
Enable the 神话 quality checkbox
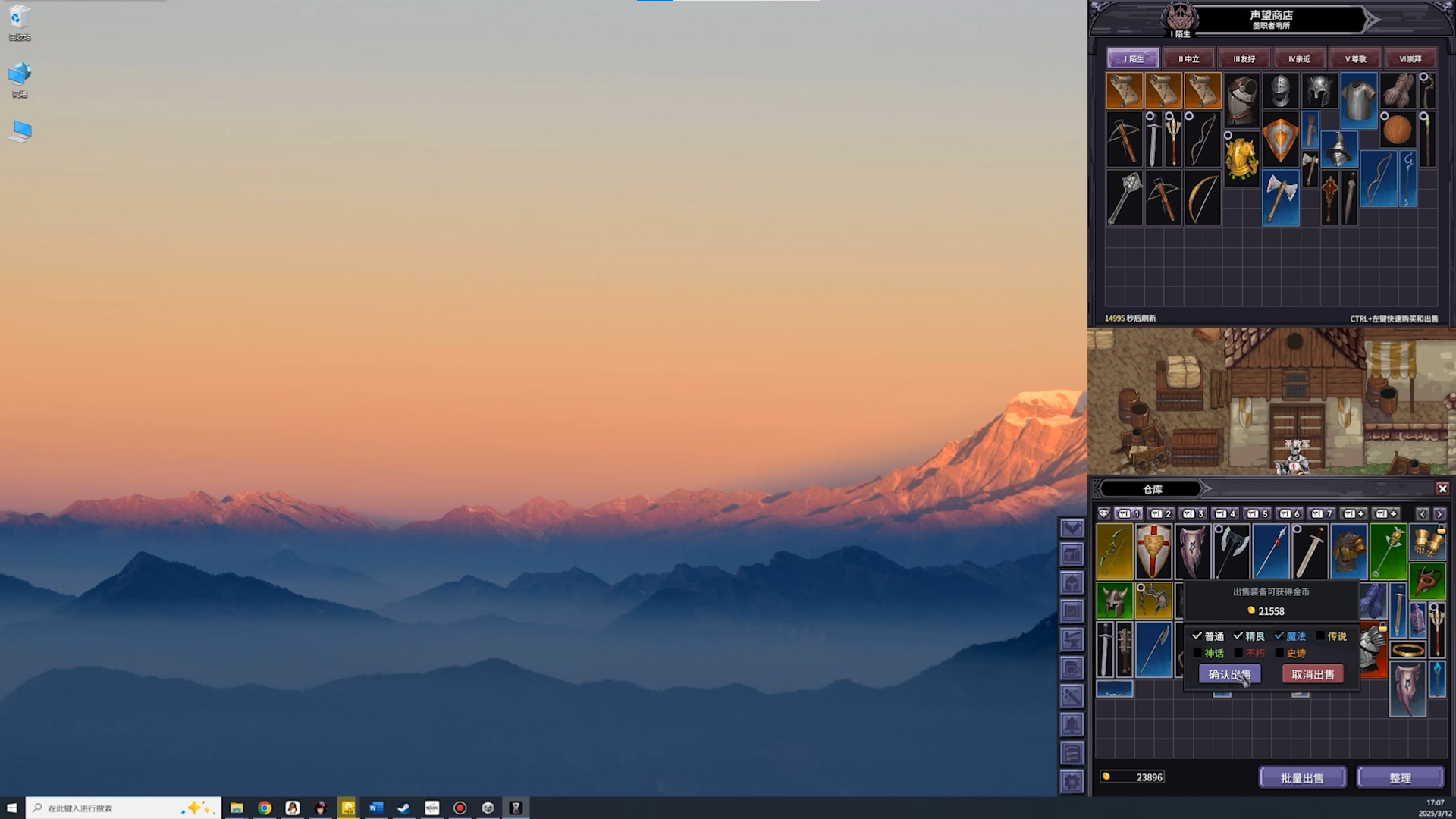[x=1197, y=653]
